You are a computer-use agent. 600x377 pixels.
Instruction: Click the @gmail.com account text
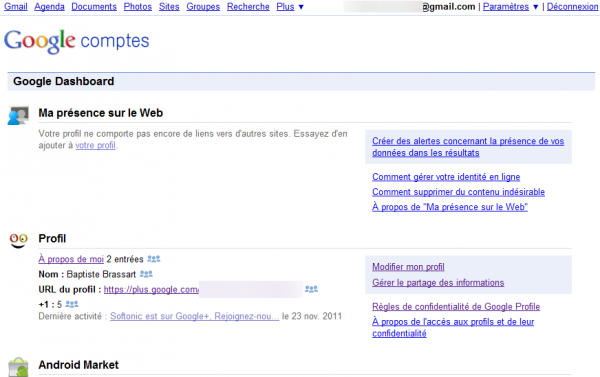click(x=448, y=7)
